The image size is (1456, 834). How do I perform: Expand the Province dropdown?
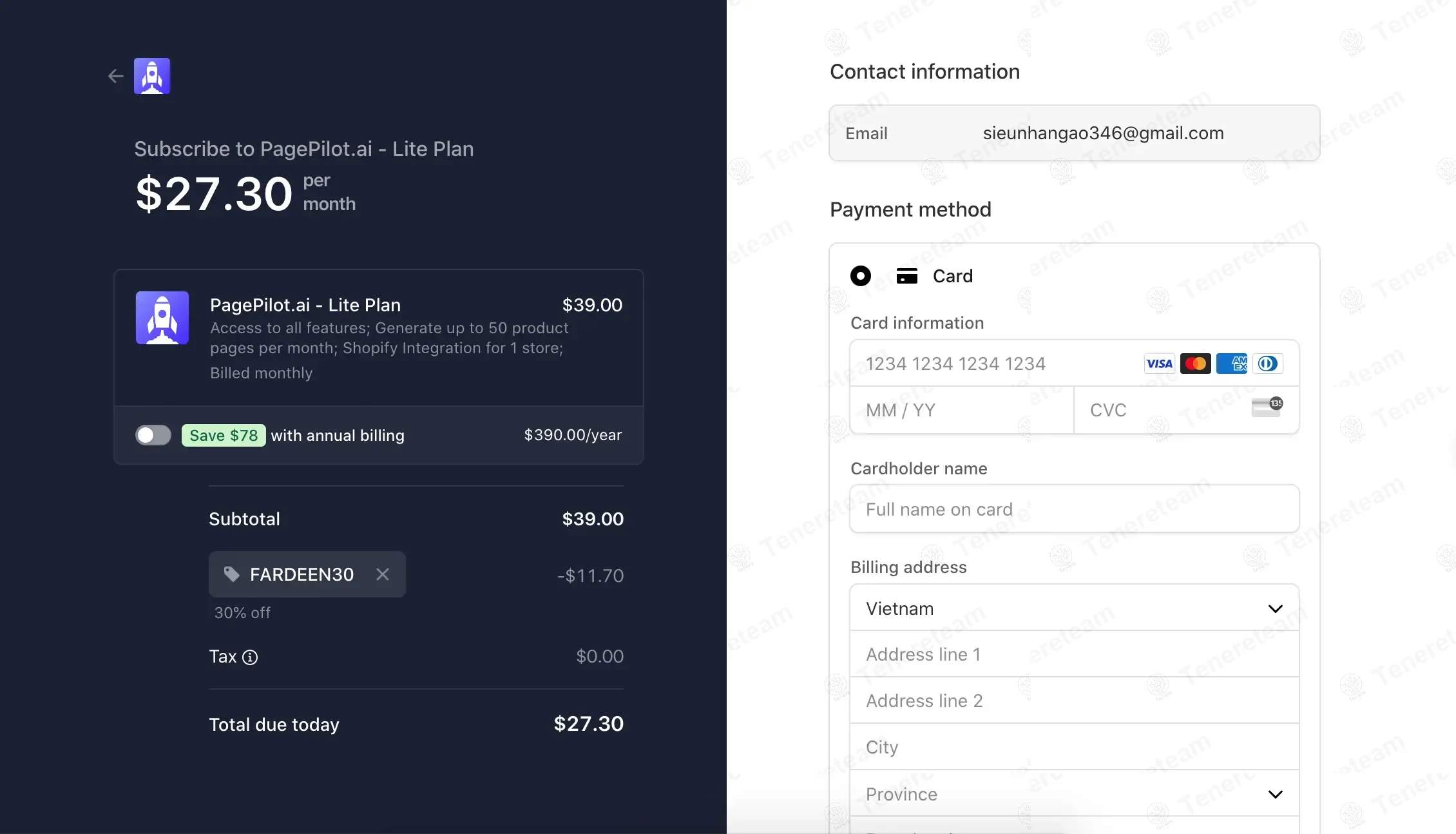pyautogui.click(x=1074, y=793)
